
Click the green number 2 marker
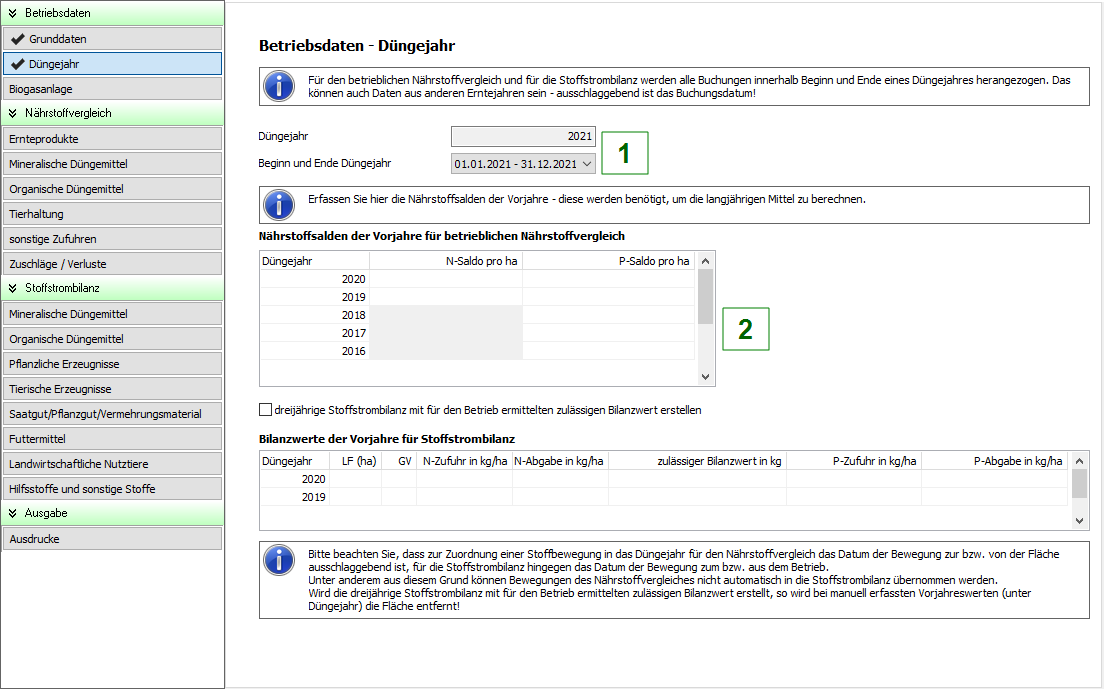pyautogui.click(x=744, y=329)
